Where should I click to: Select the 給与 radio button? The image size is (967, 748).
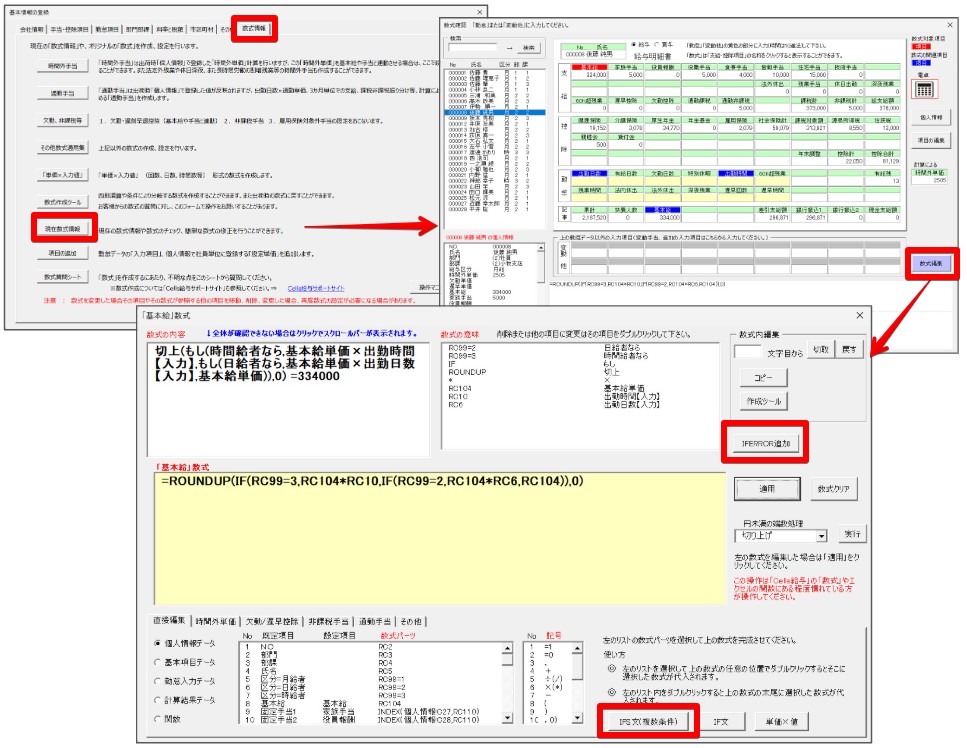point(633,45)
